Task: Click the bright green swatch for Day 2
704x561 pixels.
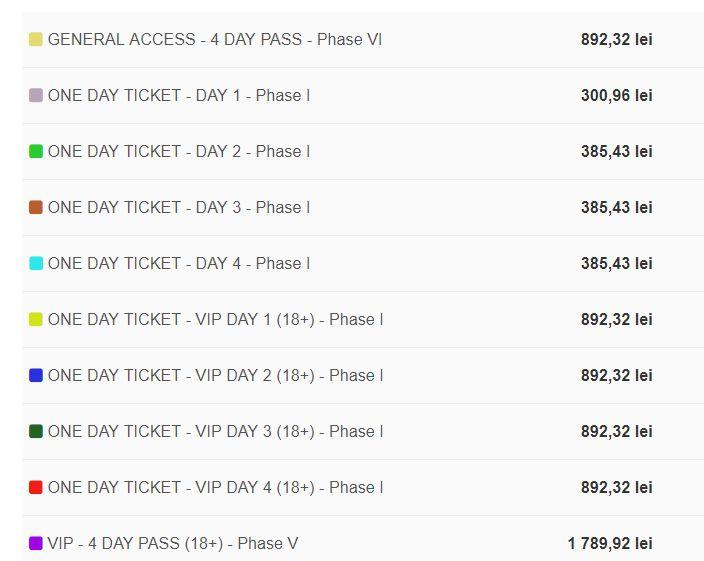Action: click(36, 152)
